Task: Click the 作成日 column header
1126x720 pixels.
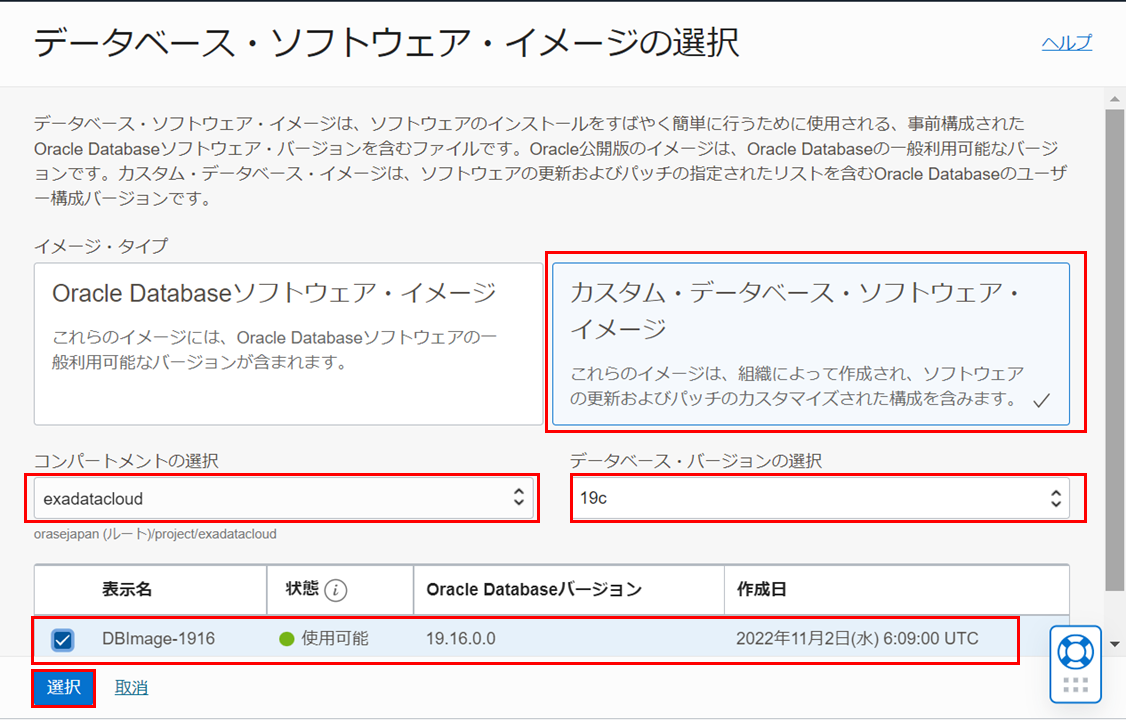Action: tap(761, 590)
